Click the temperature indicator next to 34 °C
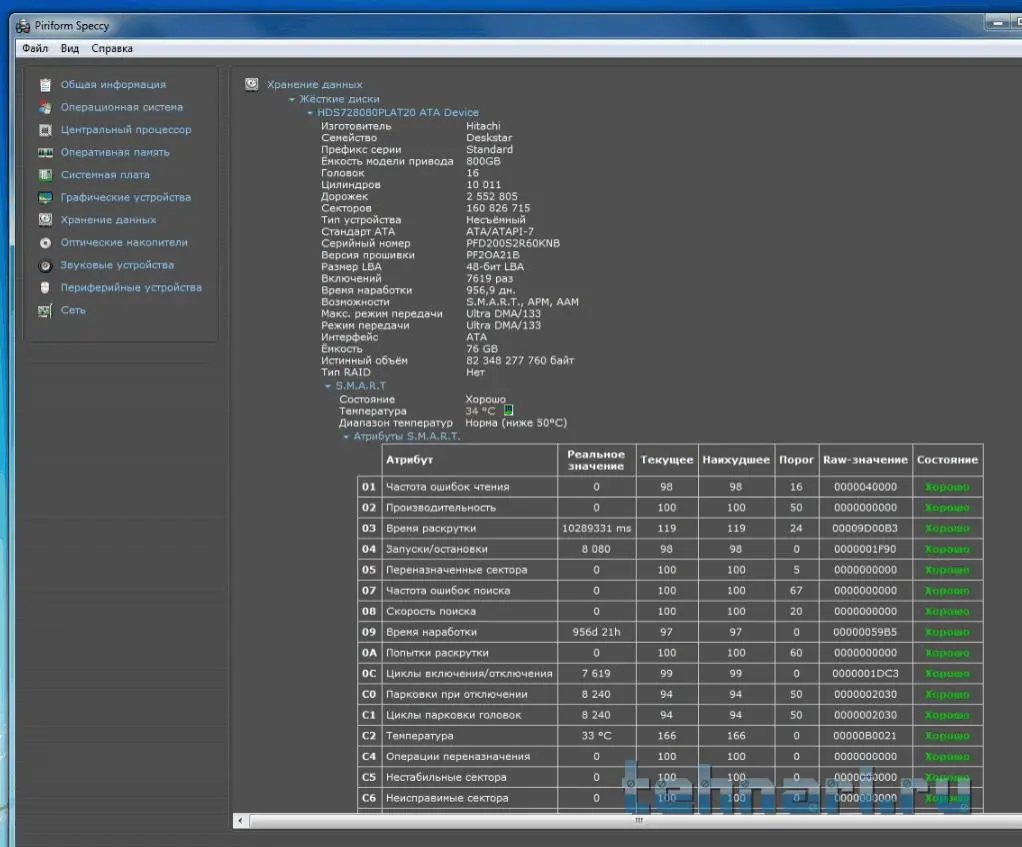Image resolution: width=1022 pixels, height=847 pixels. pyautogui.click(x=508, y=410)
